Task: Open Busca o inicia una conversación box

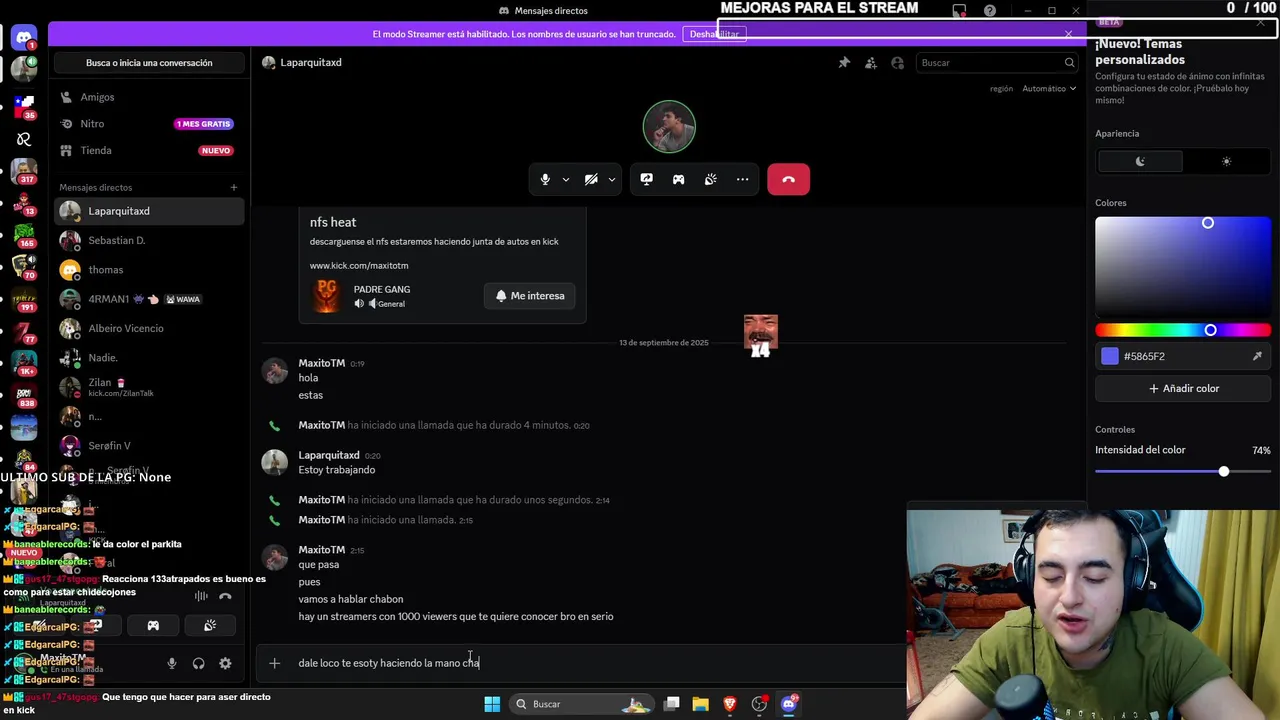Action: [x=149, y=63]
